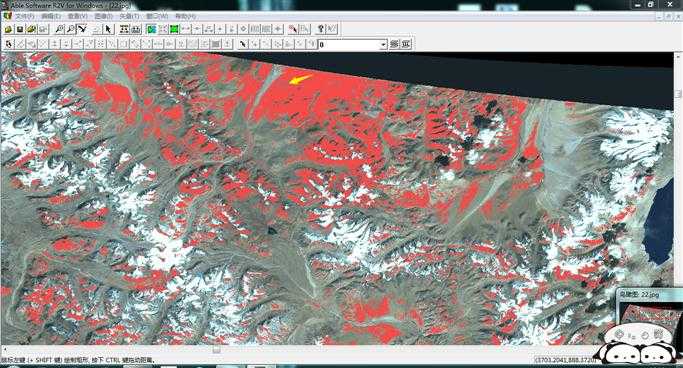The width and height of the screenshot is (683, 368).
Task: Select the zoom in magnifier tool
Action: (60, 29)
